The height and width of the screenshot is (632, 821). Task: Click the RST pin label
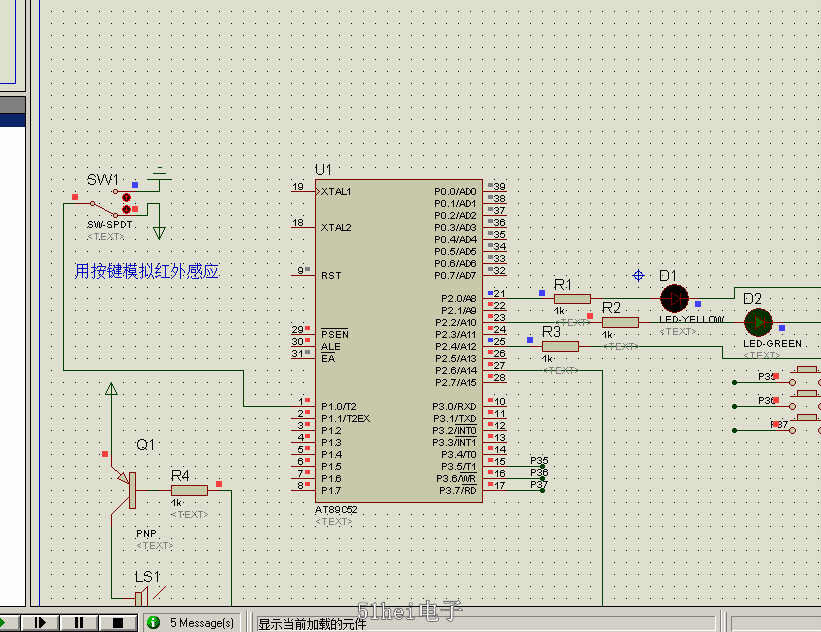point(331,275)
